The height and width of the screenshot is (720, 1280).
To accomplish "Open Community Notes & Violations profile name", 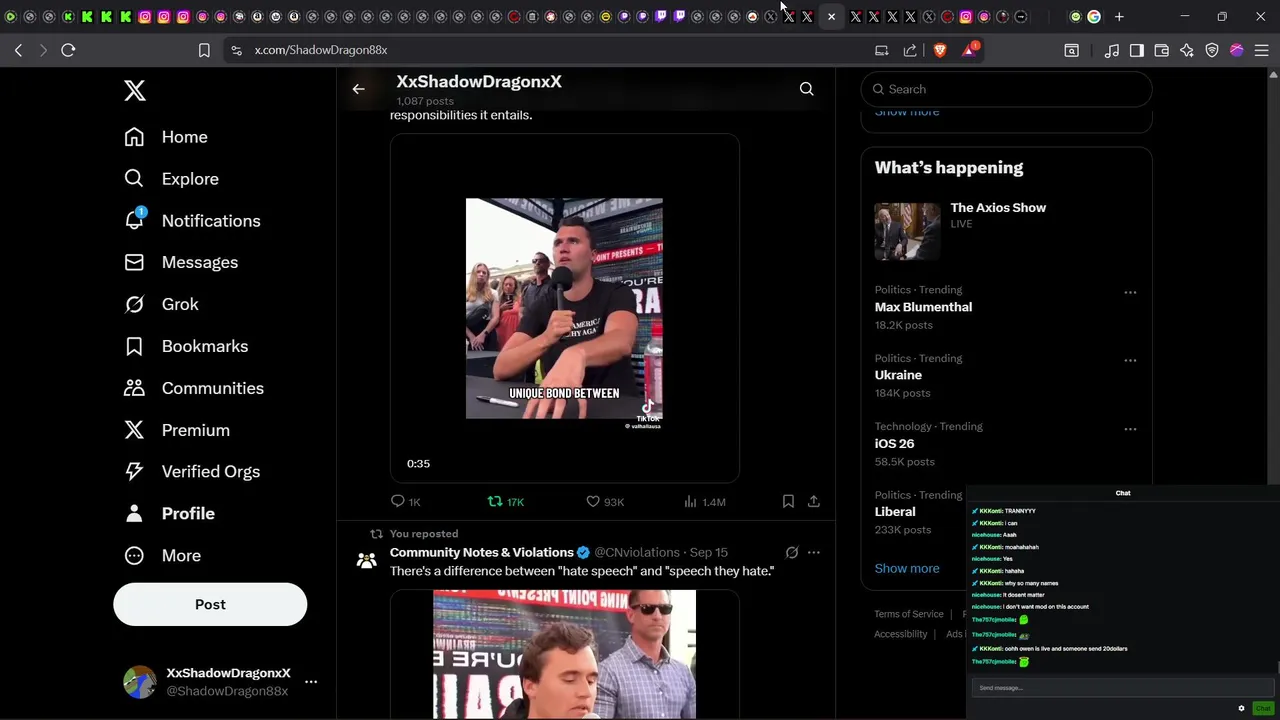I will 481,552.
